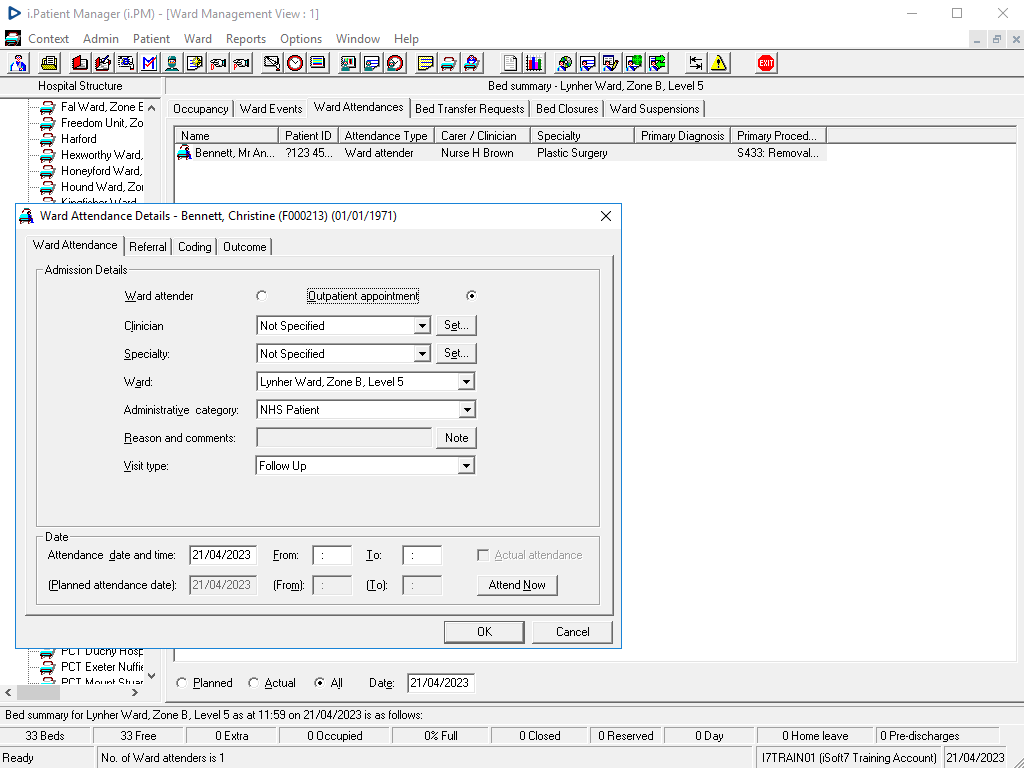1024x768 pixels.
Task: Click the bar chart toolbar icon
Action: click(534, 63)
